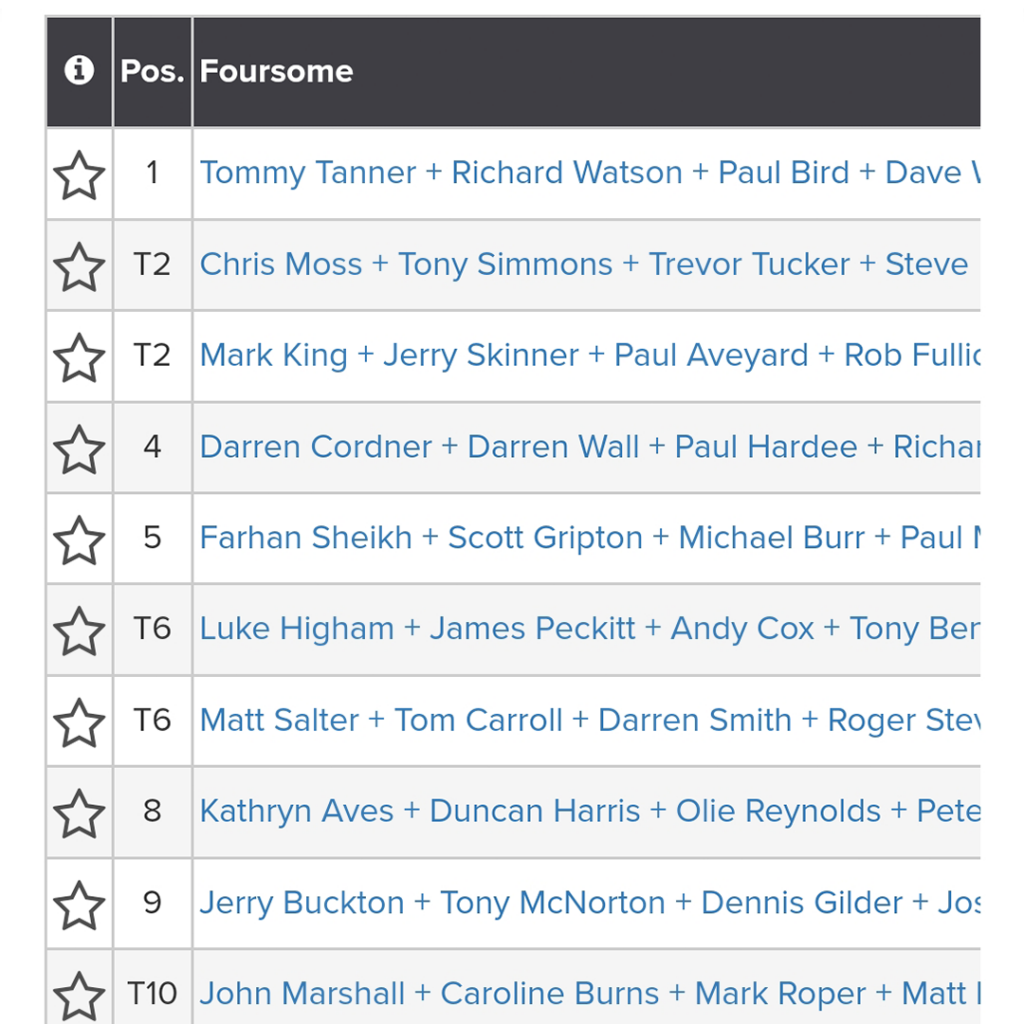1024x1024 pixels.
Task: Click the Foursome column header
Action: point(276,71)
